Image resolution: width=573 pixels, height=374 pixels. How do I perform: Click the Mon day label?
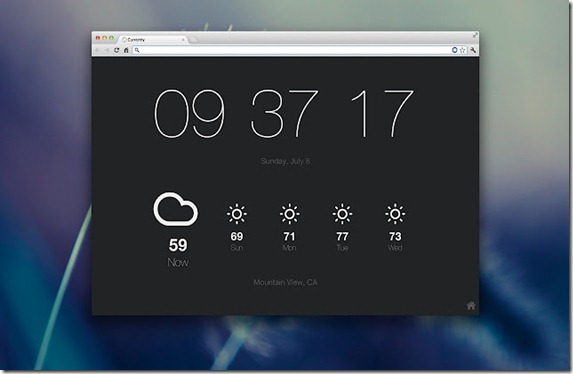(x=289, y=248)
